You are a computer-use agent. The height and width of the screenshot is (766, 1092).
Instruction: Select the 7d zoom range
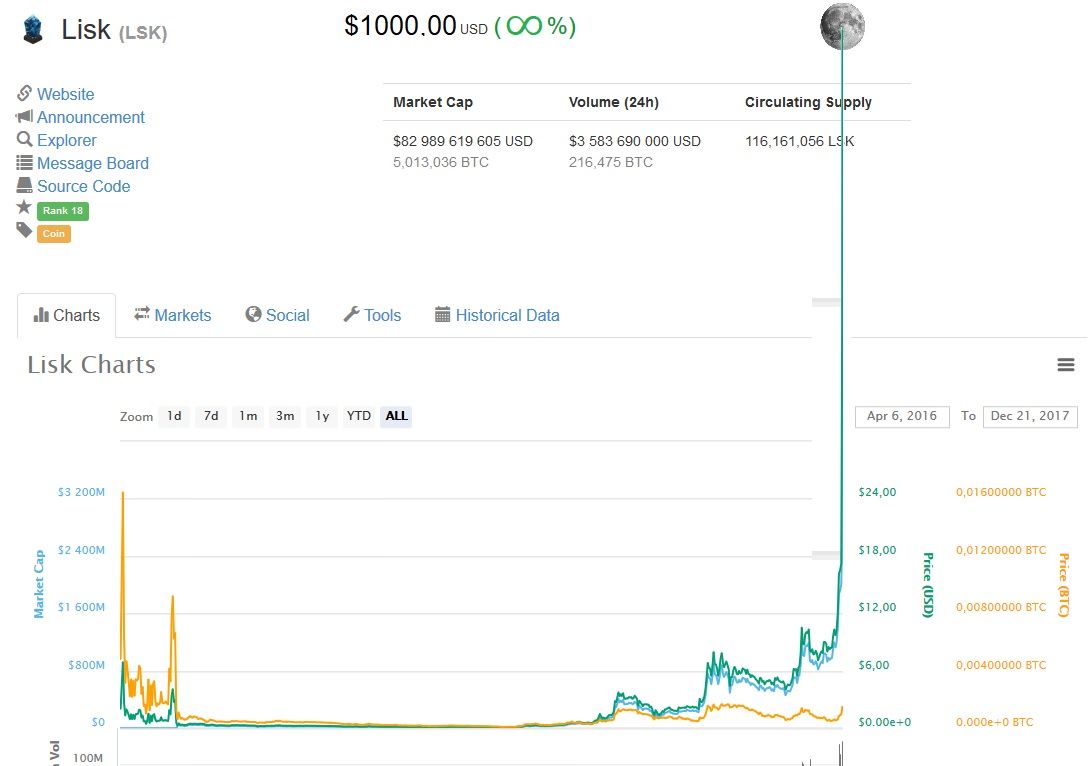211,416
